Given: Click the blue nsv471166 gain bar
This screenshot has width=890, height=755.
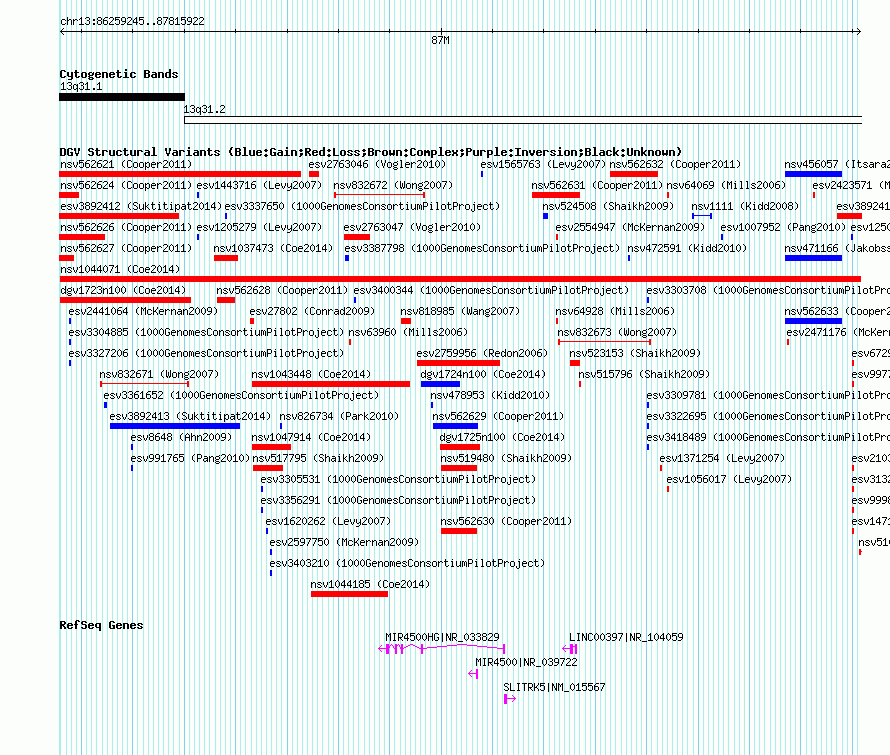Looking at the screenshot, I should [x=813, y=258].
